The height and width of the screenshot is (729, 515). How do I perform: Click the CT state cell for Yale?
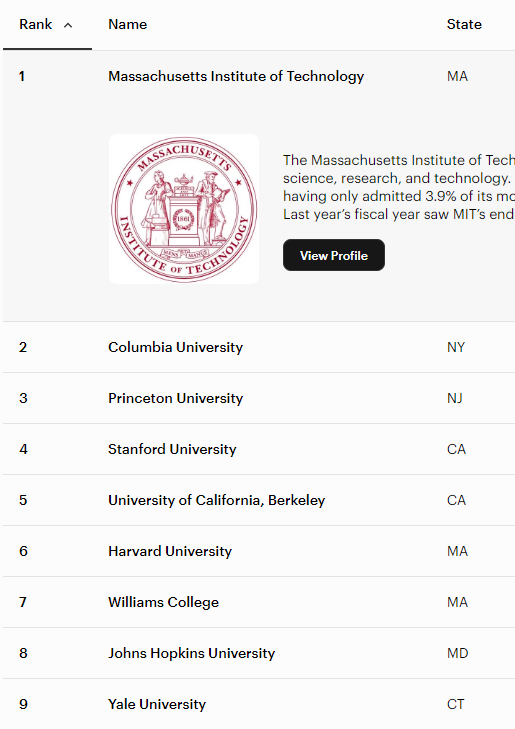[456, 704]
